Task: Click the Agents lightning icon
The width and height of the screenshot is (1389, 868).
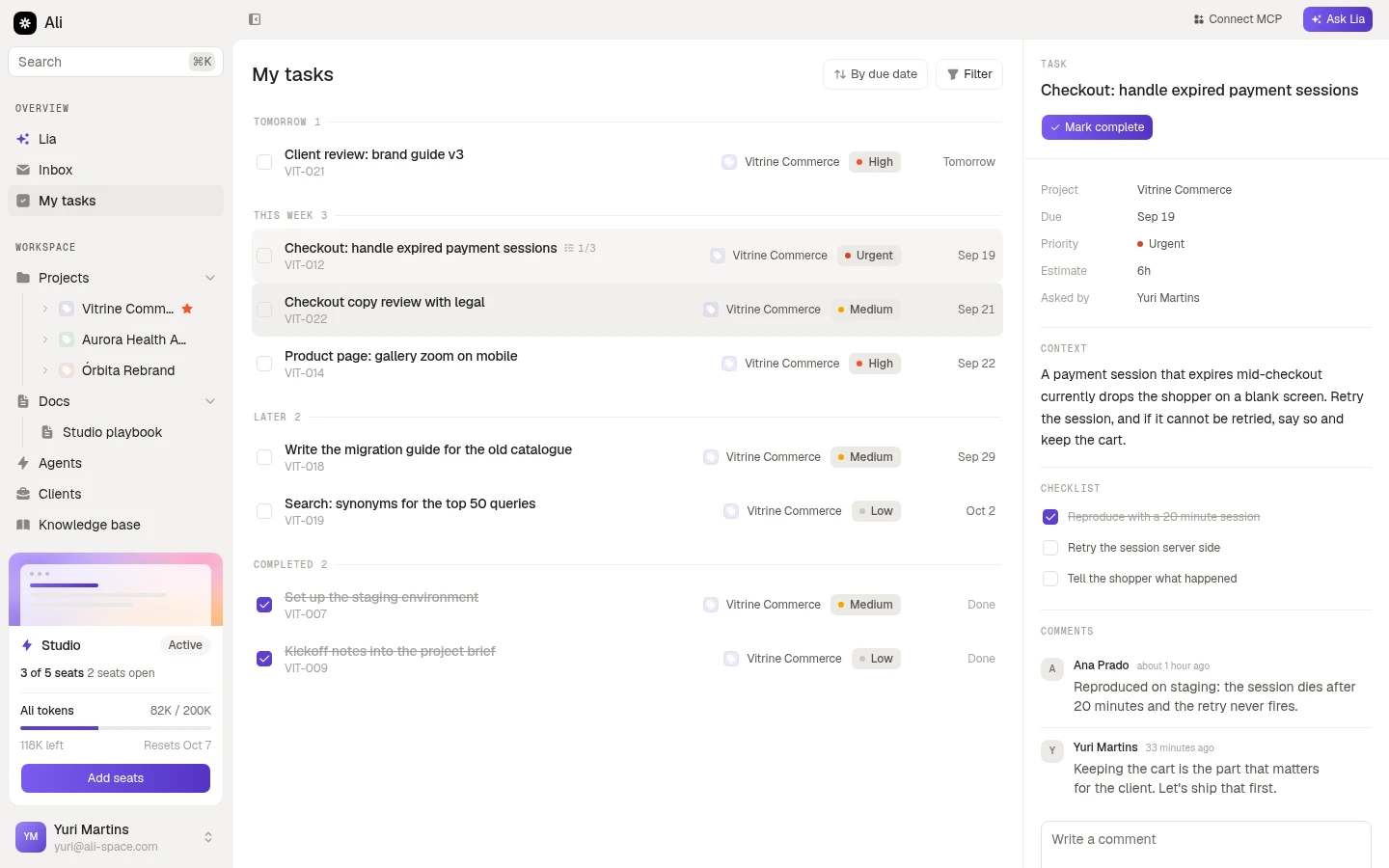Action: click(x=23, y=463)
